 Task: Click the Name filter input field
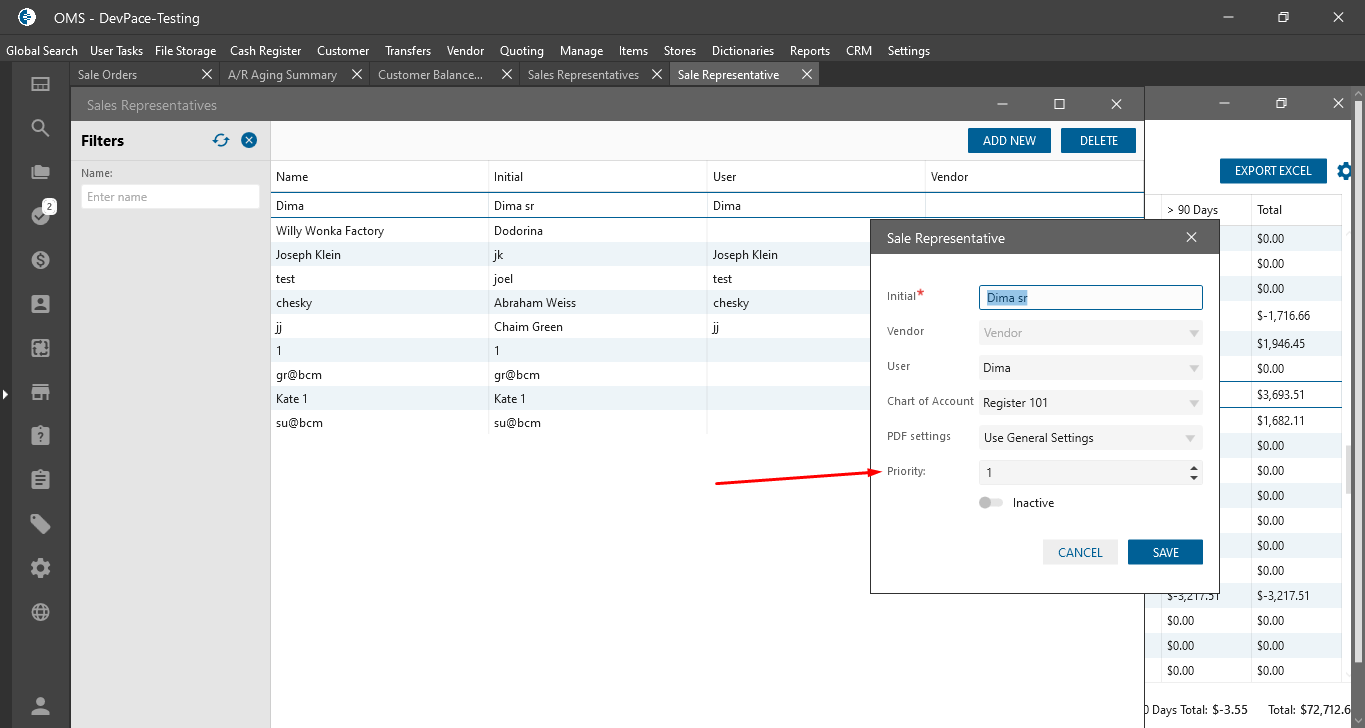170,197
